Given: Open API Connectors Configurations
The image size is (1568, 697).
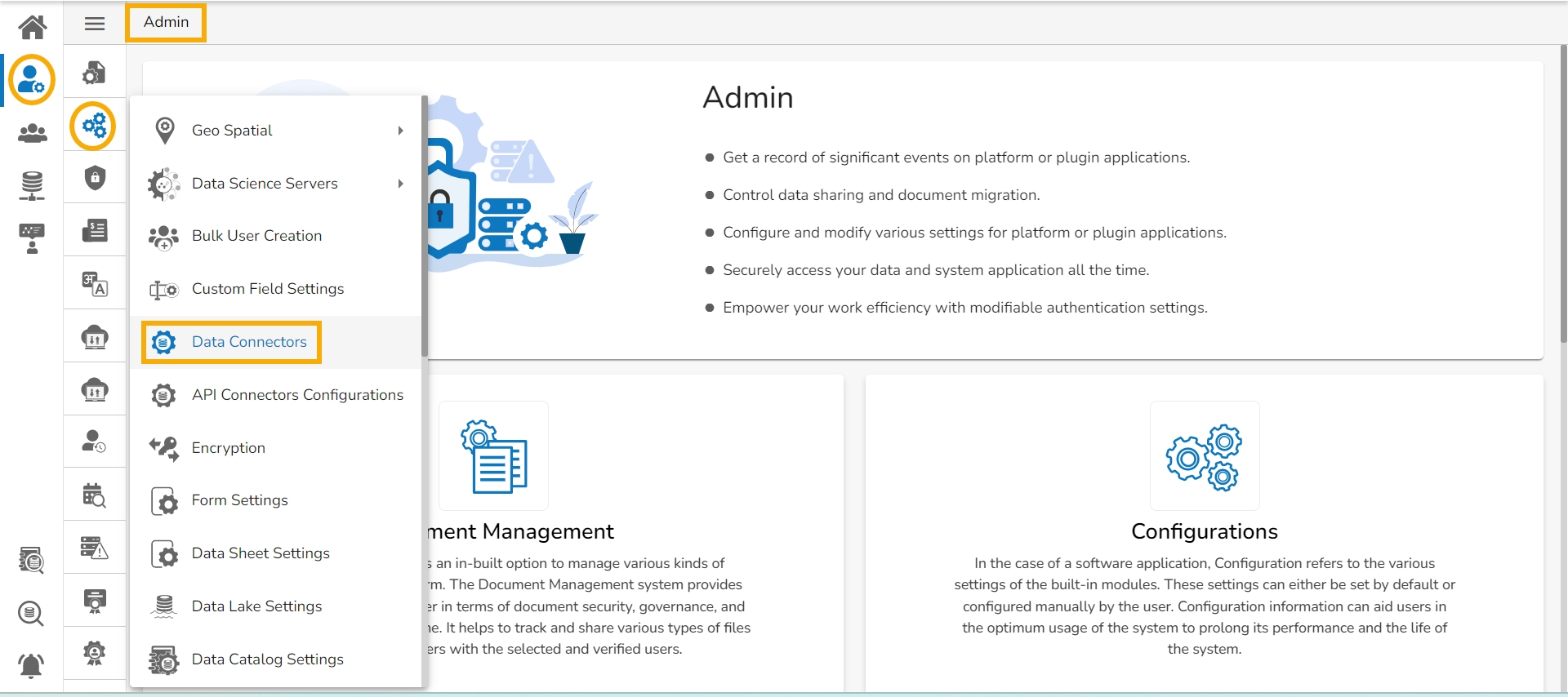Looking at the screenshot, I should pyautogui.click(x=276, y=395).
